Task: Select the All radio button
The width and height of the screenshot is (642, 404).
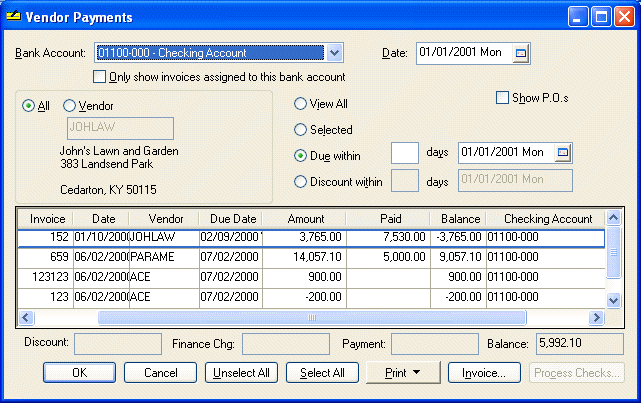Action: tap(28, 106)
